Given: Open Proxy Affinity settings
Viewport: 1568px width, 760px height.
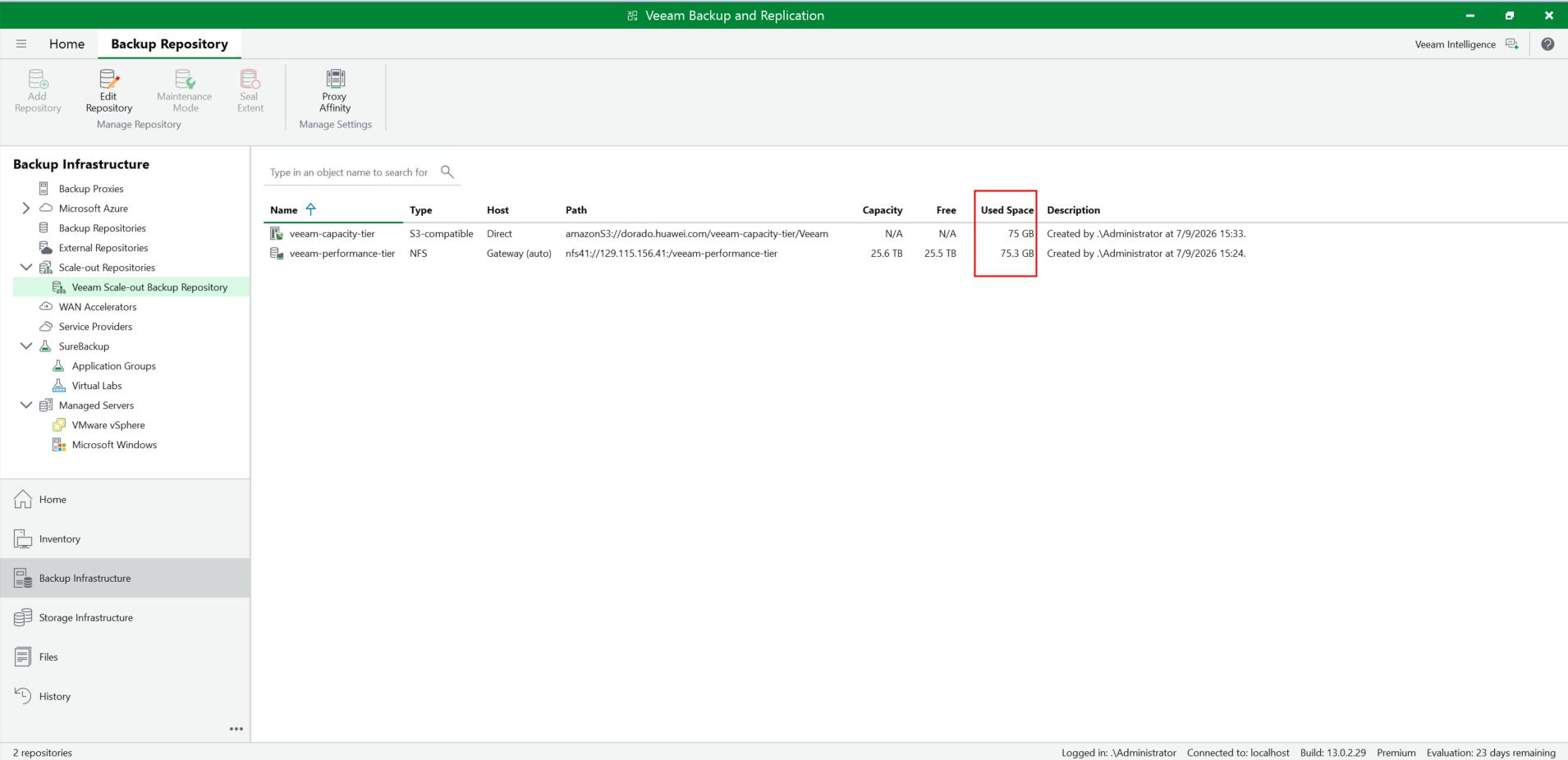Looking at the screenshot, I should tap(335, 91).
